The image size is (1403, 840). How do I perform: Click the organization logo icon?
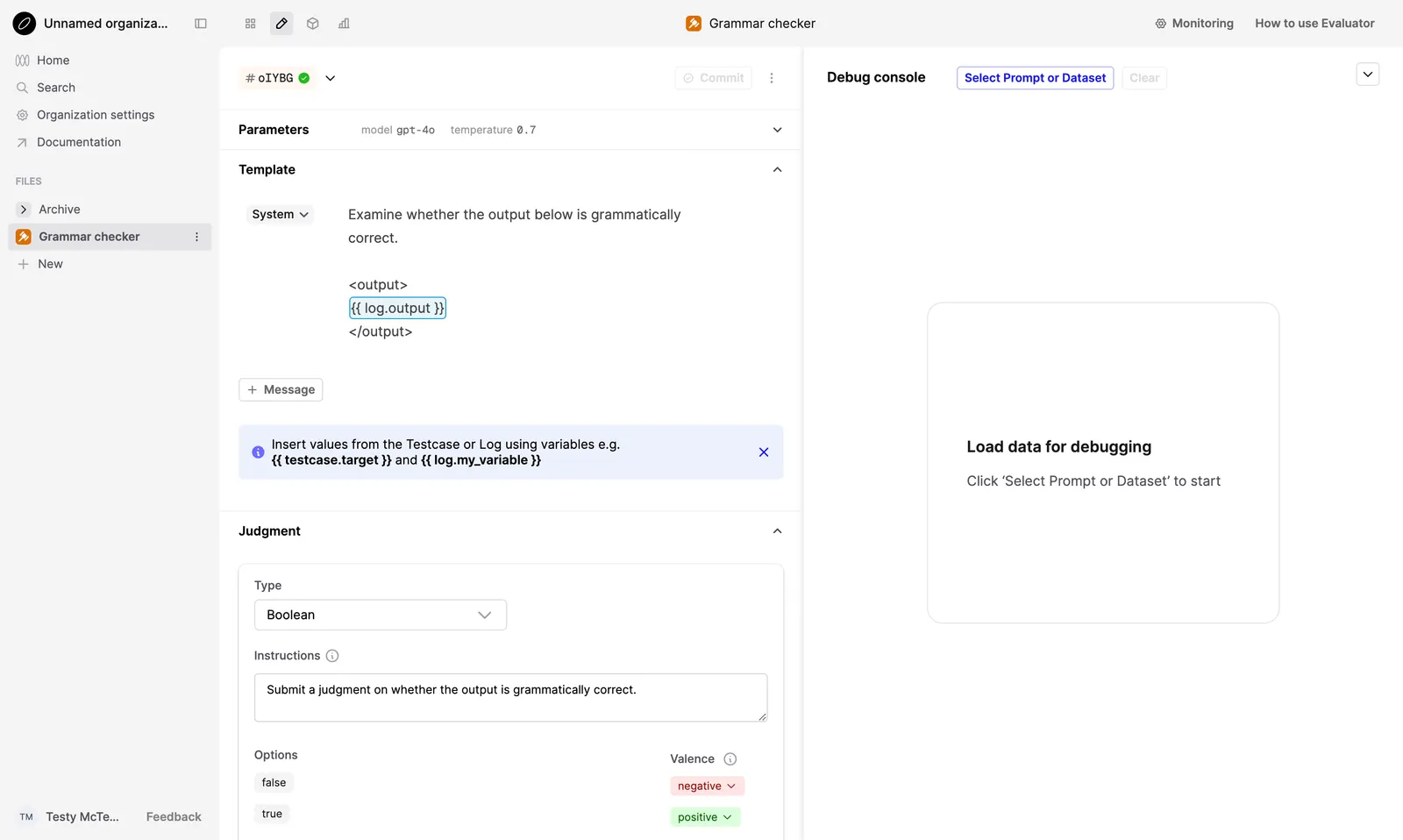[25, 24]
